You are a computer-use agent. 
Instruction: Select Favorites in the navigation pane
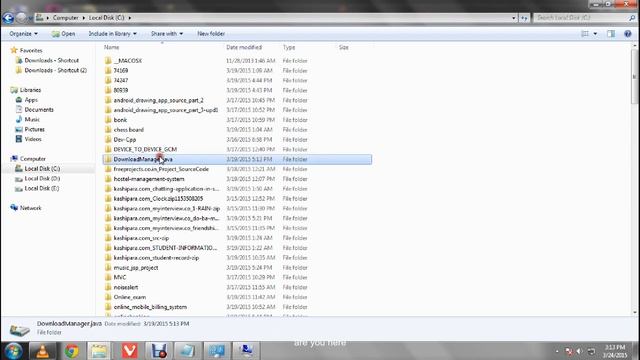[31, 51]
